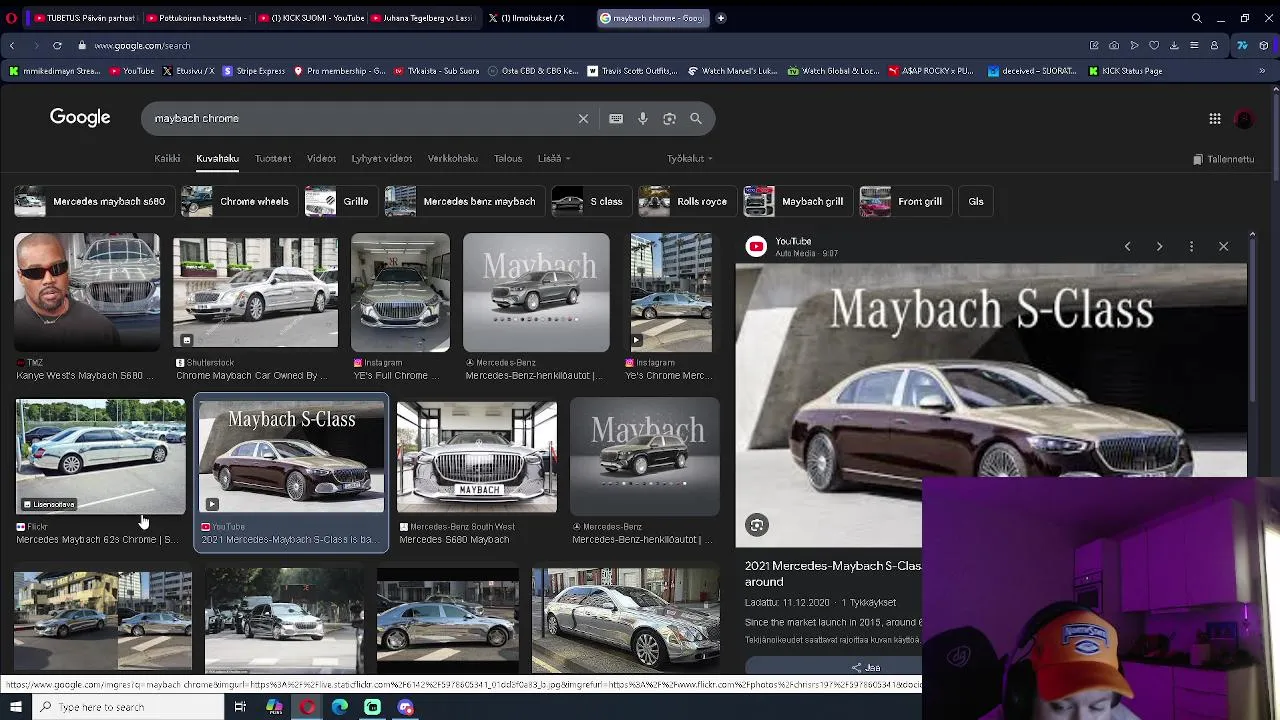Open the preview panel three-dot menu
Viewport: 1280px width, 720px height.
click(1191, 246)
